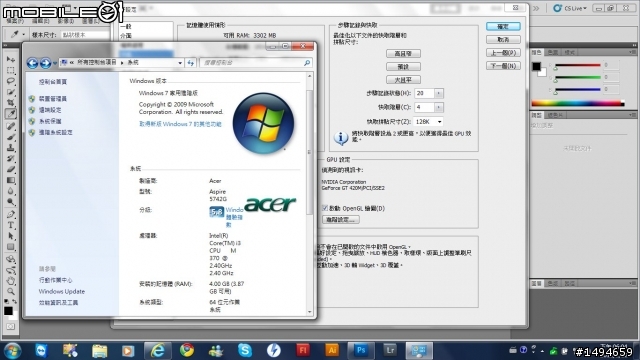Open the 步驟記錄狀態 value dropdown arrow
The width and height of the screenshot is (640, 360).
click(439, 93)
